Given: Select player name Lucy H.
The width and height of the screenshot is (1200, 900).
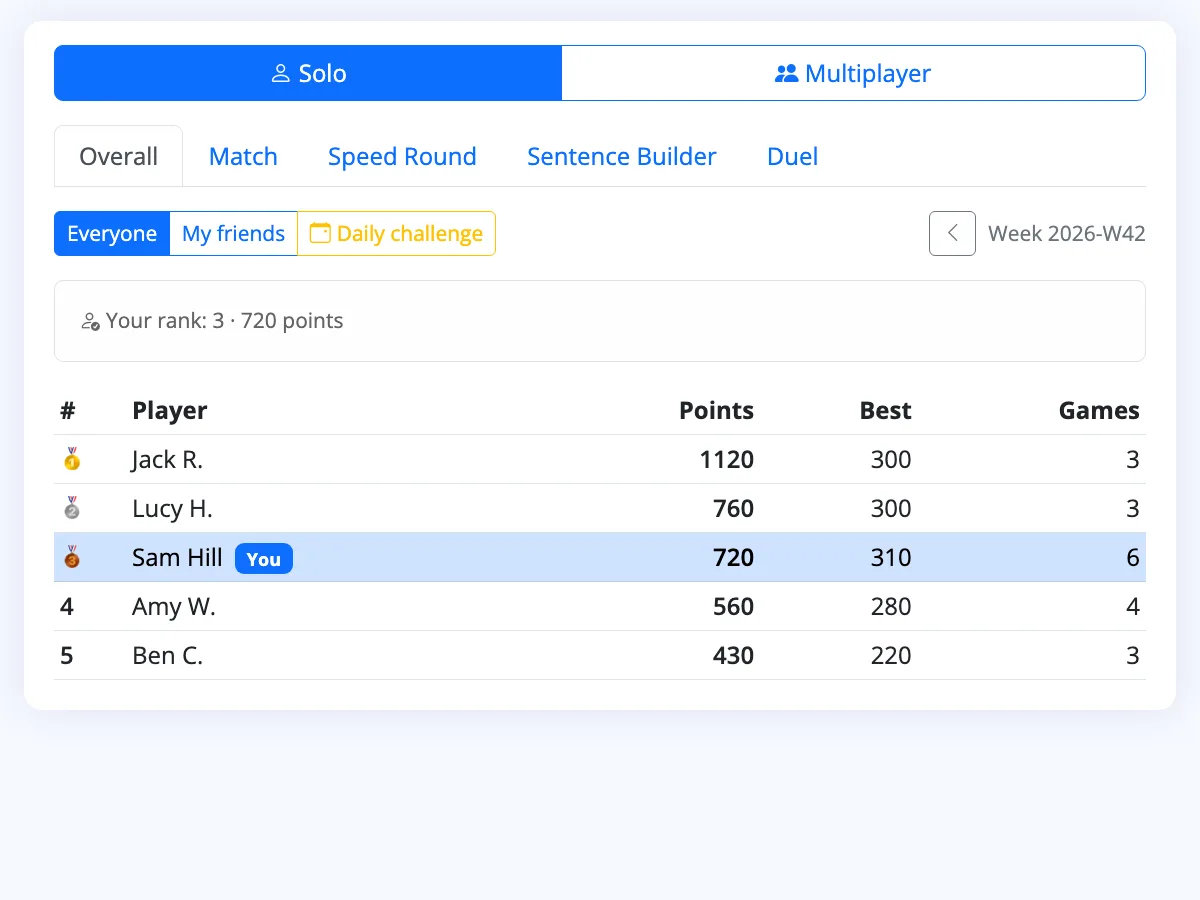Looking at the screenshot, I should point(172,509).
